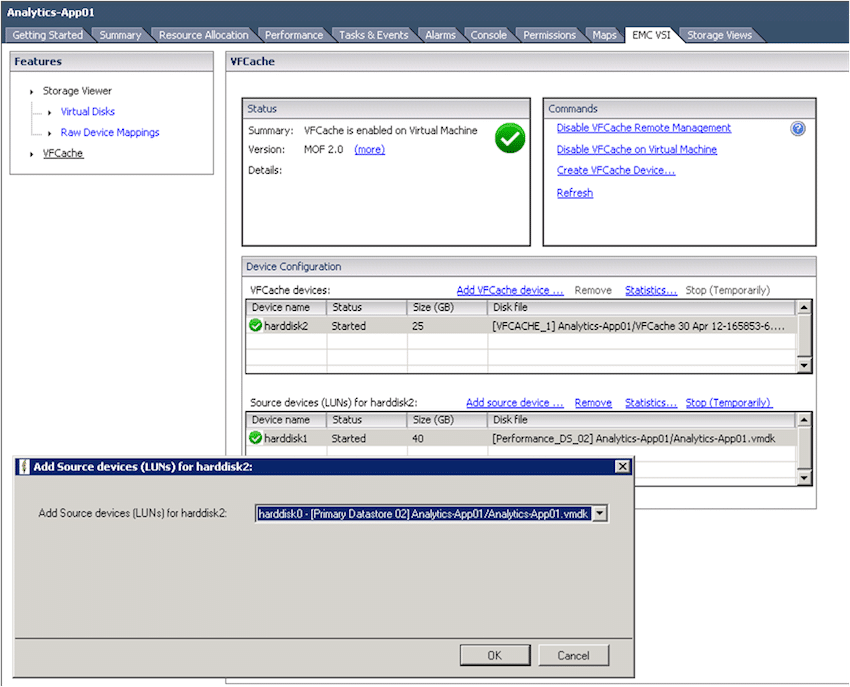The width and height of the screenshot is (850, 687).
Task: Open the Maps tab
Action: point(604,35)
